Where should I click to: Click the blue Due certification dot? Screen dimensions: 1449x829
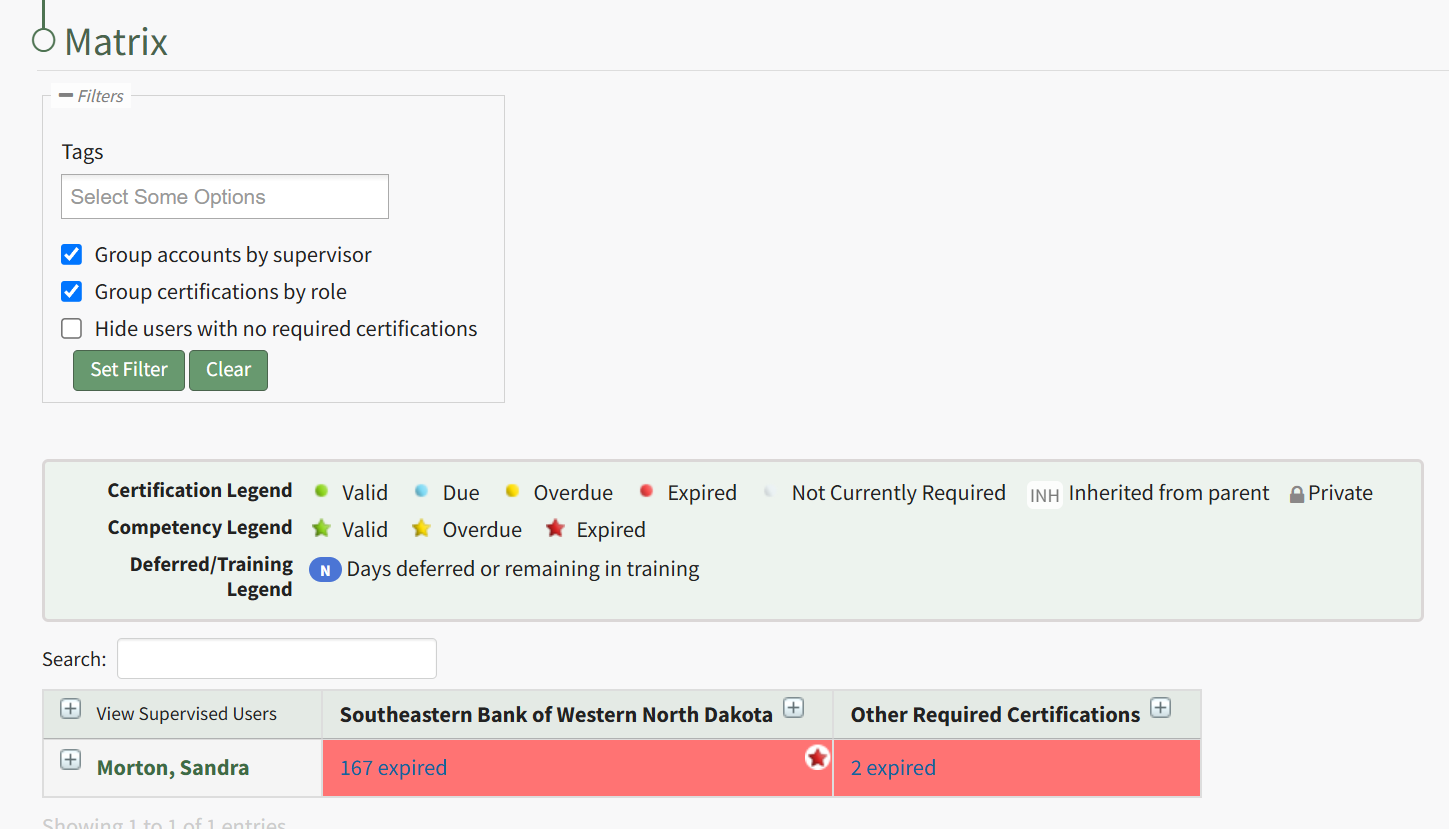pos(422,491)
